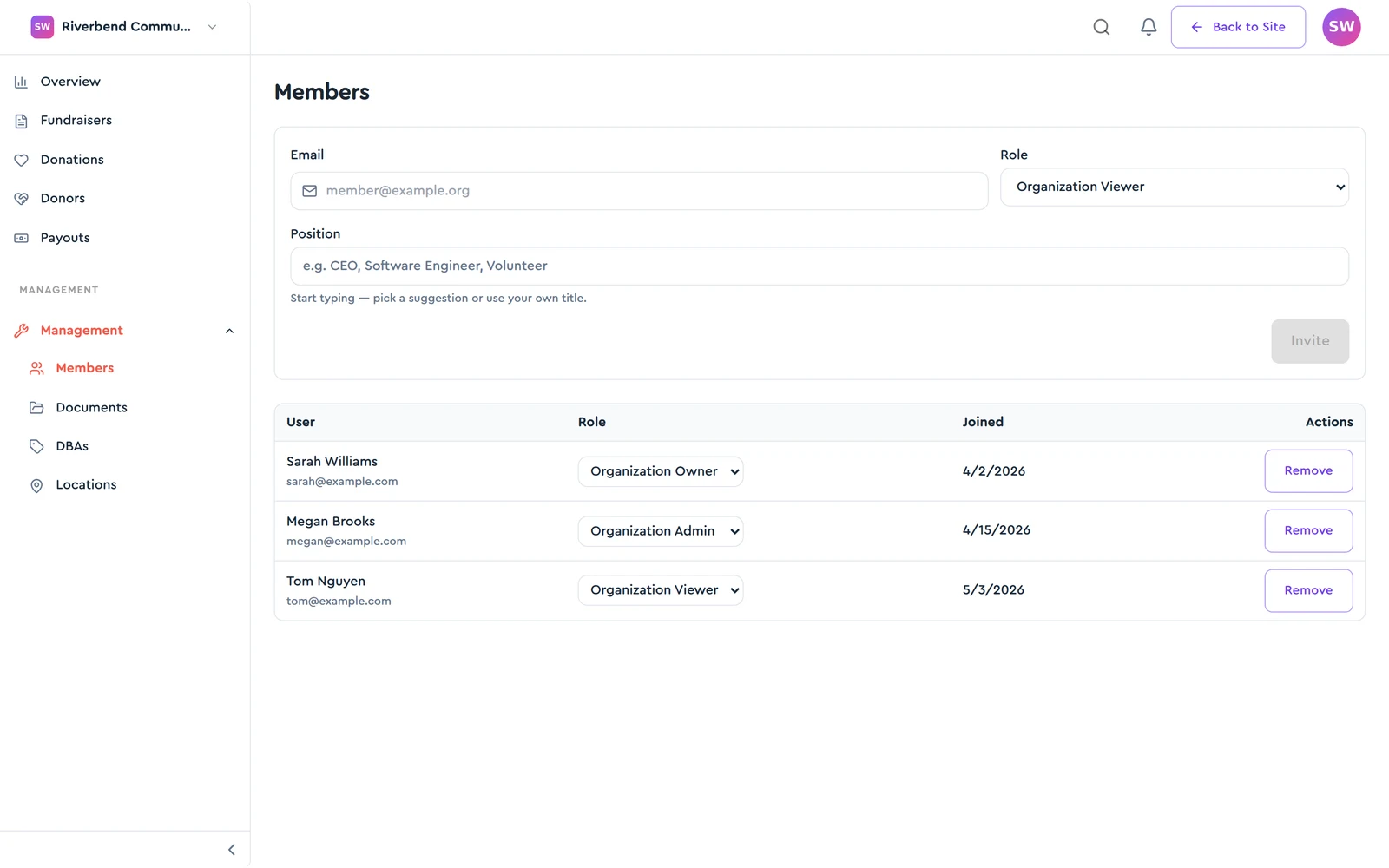
Task: Click the DBAs tag icon
Action: [x=36, y=446]
